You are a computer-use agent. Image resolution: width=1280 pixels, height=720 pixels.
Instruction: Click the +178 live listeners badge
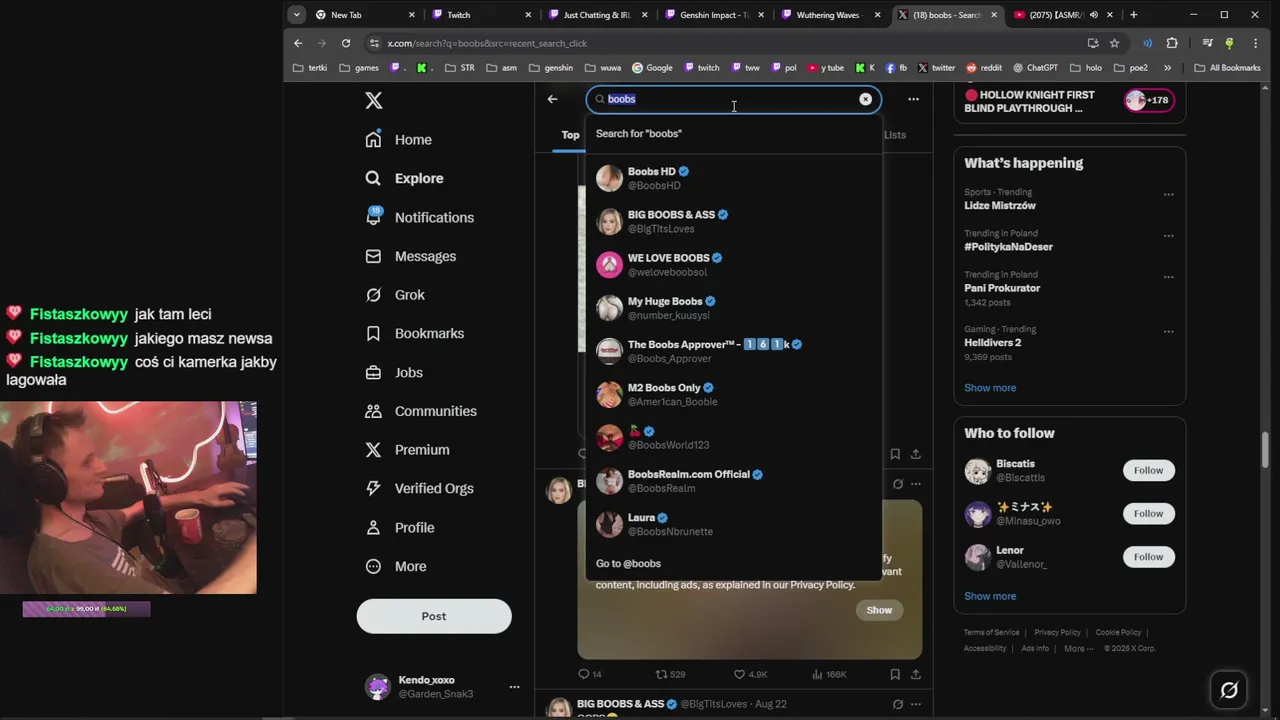coord(1148,100)
